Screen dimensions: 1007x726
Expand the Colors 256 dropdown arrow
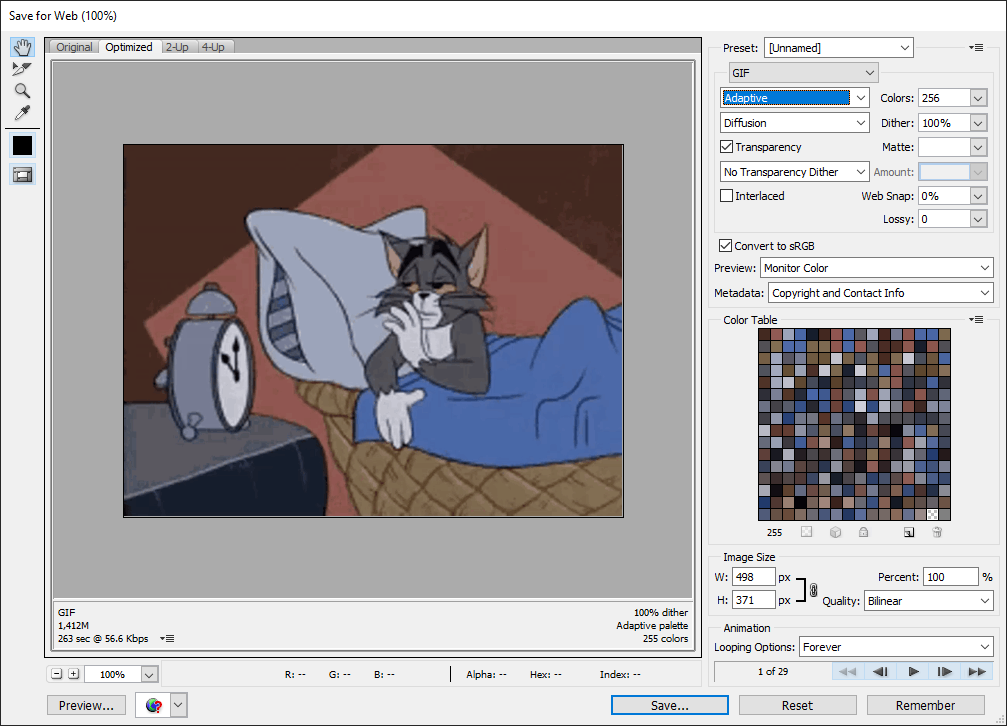pyautogui.click(x=978, y=98)
